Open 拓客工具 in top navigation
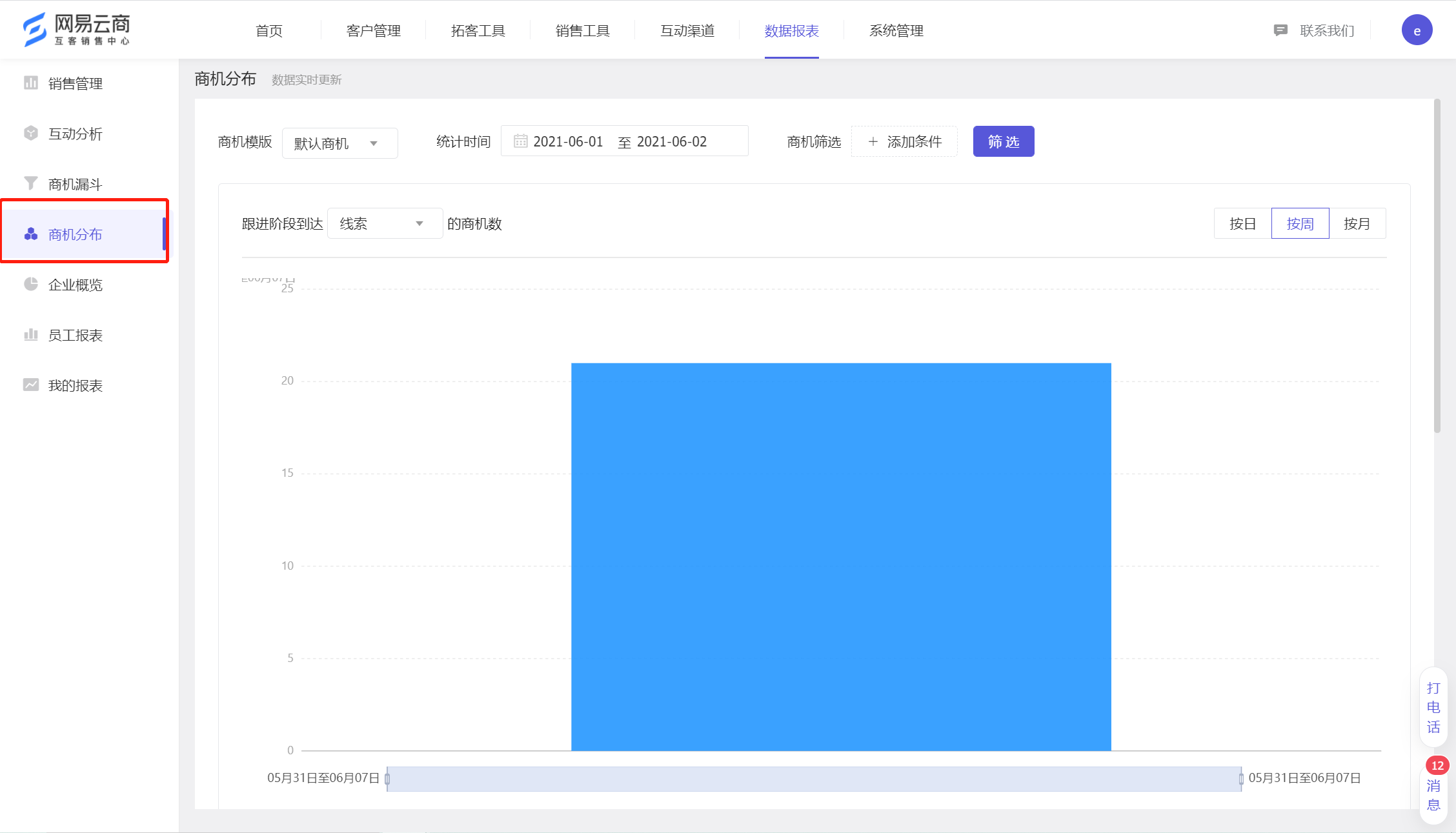 478,30
